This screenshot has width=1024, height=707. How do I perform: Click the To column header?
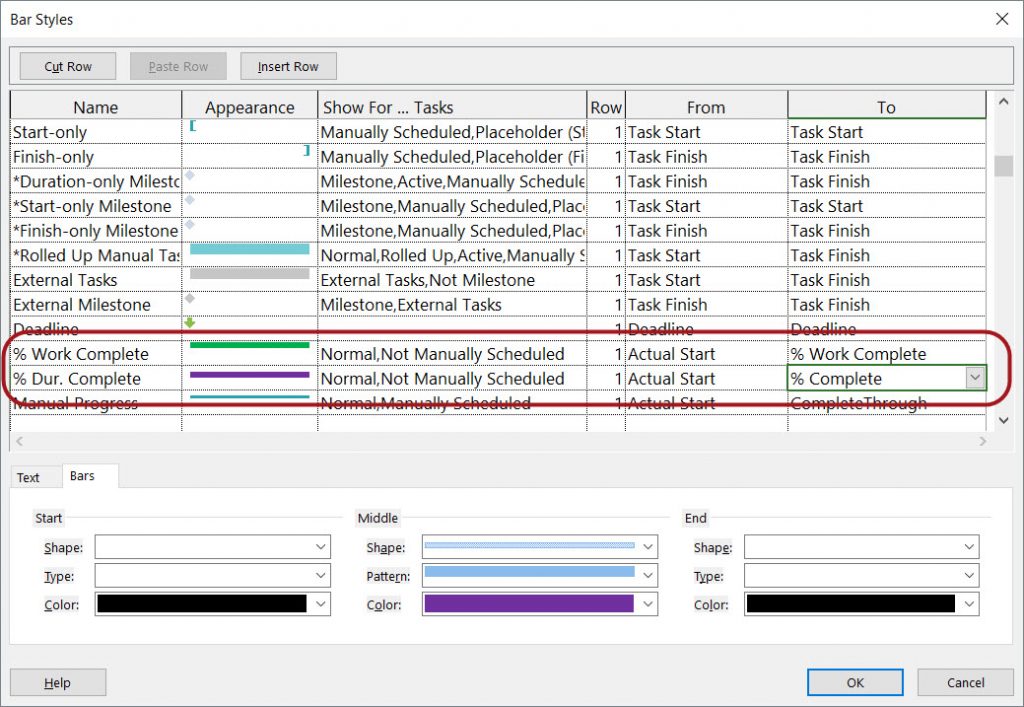(x=886, y=107)
